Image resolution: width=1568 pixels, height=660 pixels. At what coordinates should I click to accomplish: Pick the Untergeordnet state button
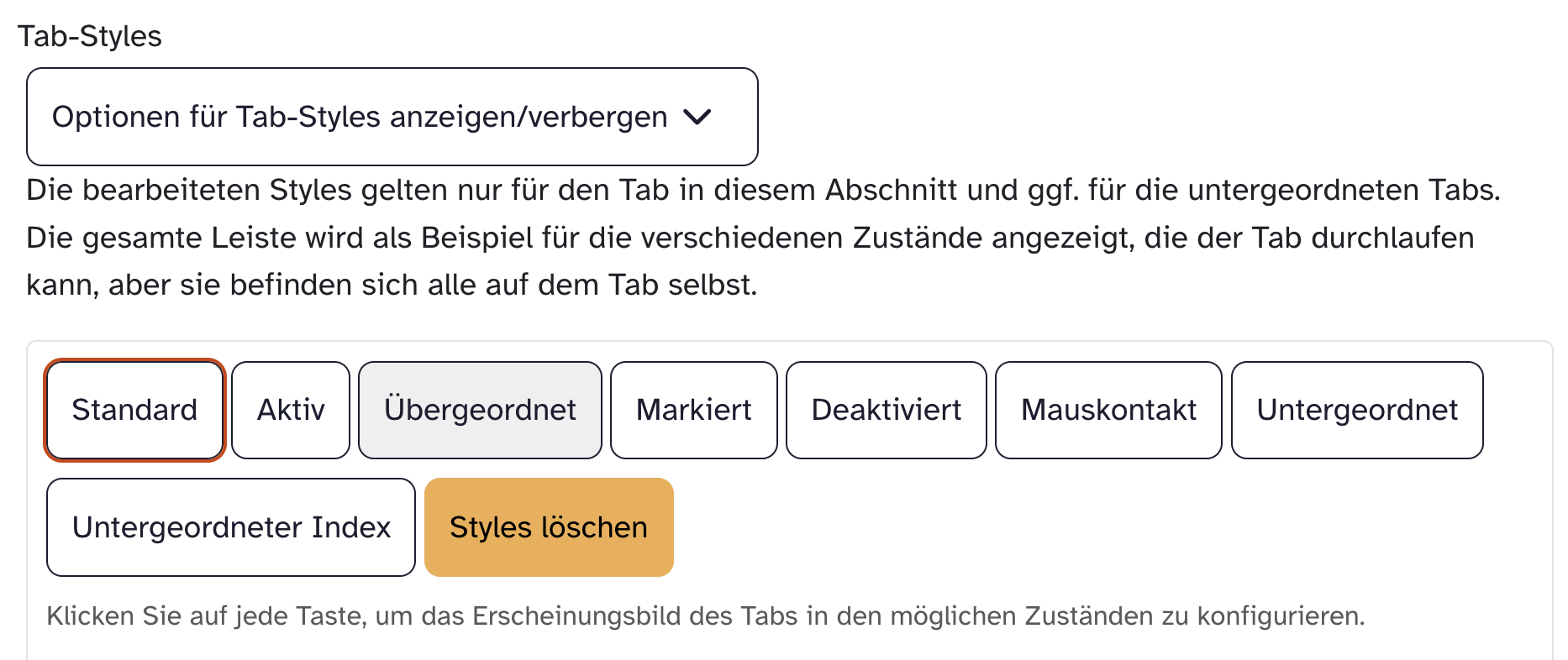click(x=1357, y=410)
